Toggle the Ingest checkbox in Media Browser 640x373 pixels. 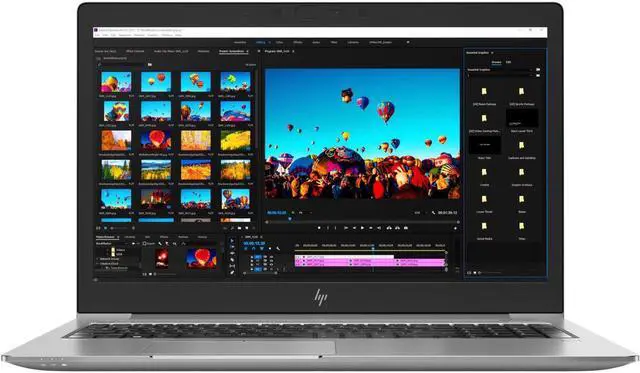click(144, 244)
